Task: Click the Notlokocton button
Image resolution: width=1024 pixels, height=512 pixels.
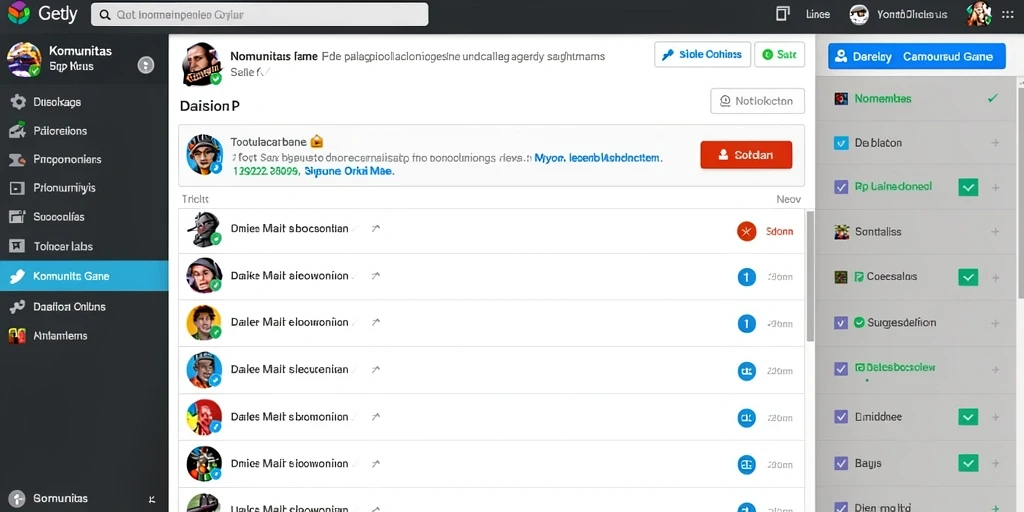Action: tap(757, 101)
